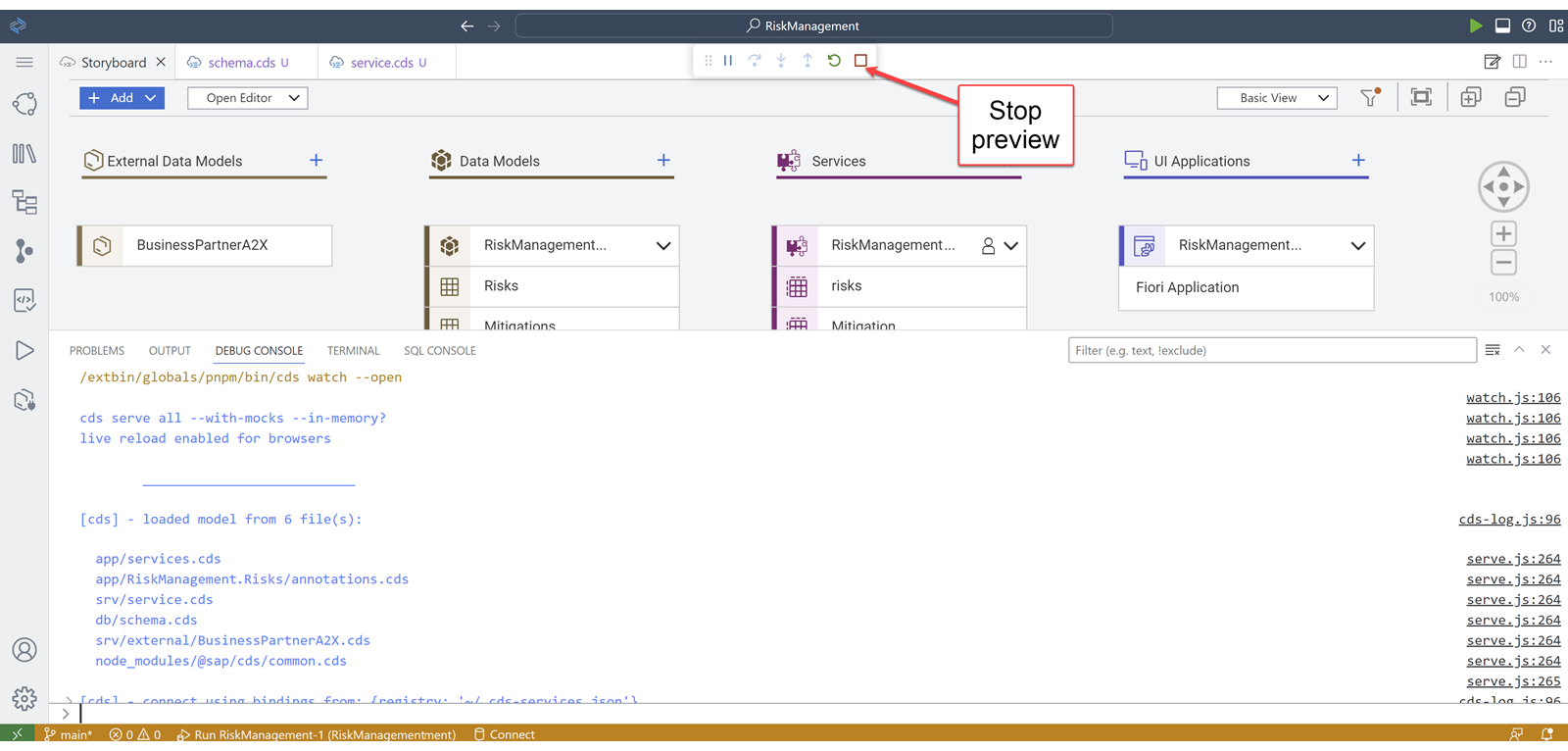Close the bottom panel
The image size is (1568, 751).
[x=1545, y=350]
